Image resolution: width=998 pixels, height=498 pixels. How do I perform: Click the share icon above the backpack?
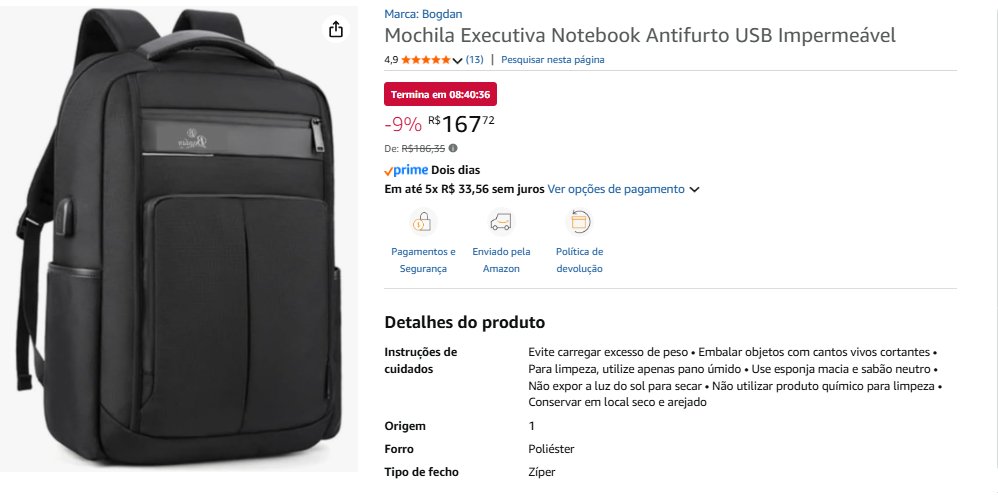336,29
